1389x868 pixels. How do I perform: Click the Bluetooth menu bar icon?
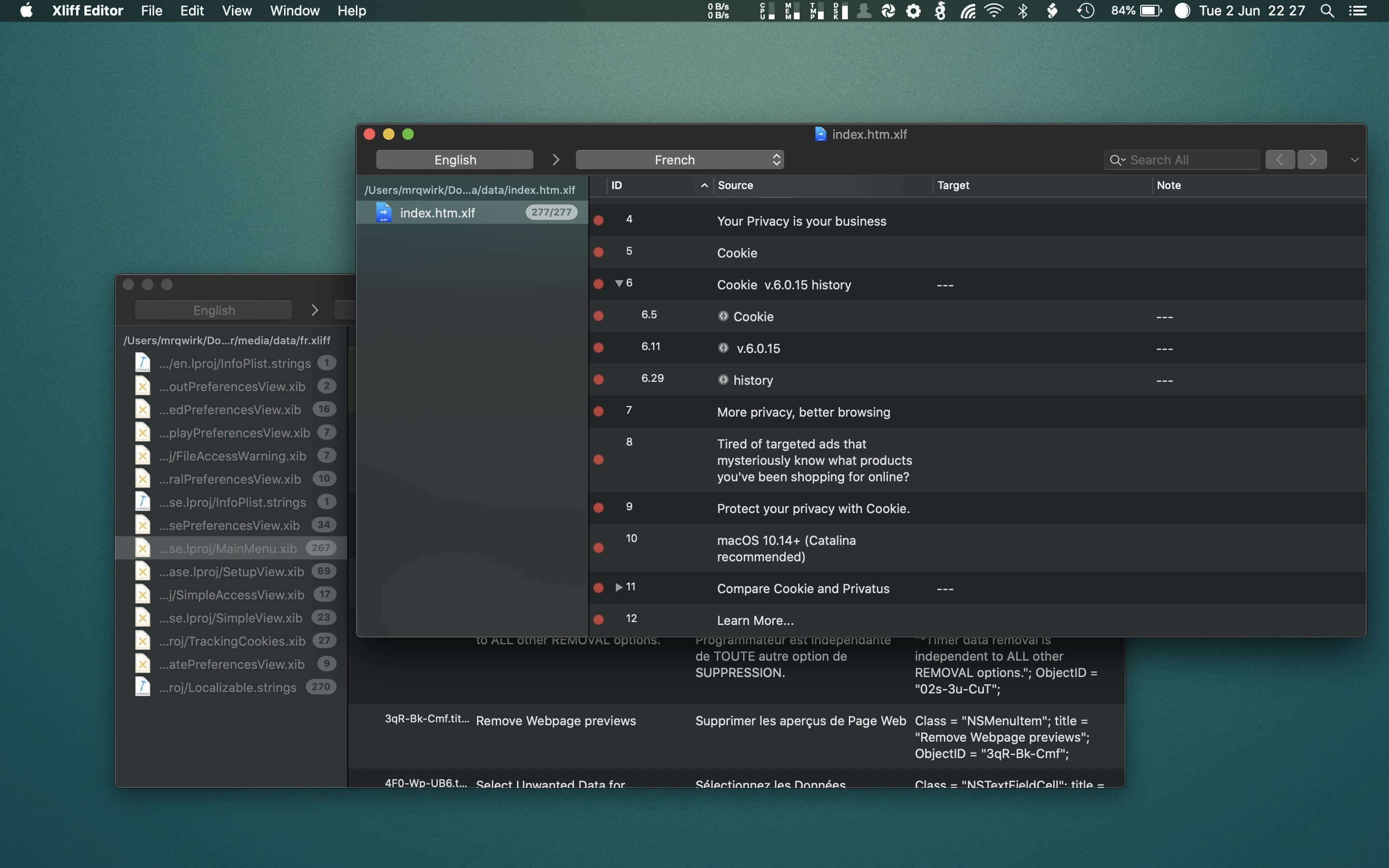(1022, 10)
